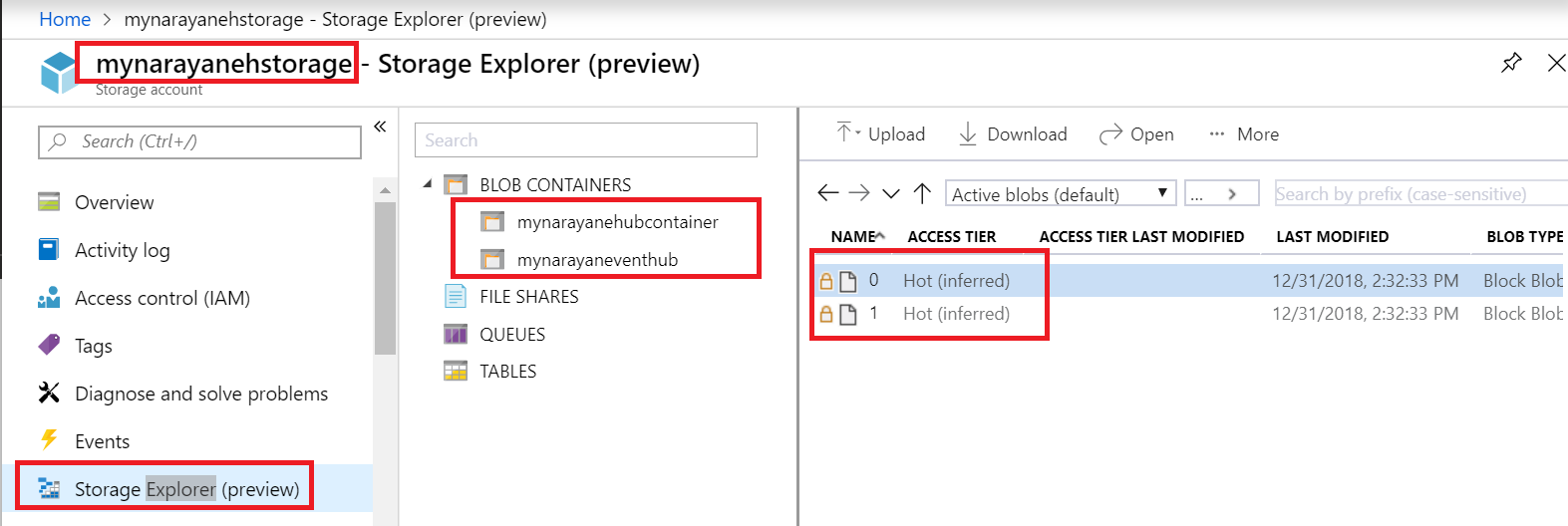Click the Access control people icon

coord(49,297)
